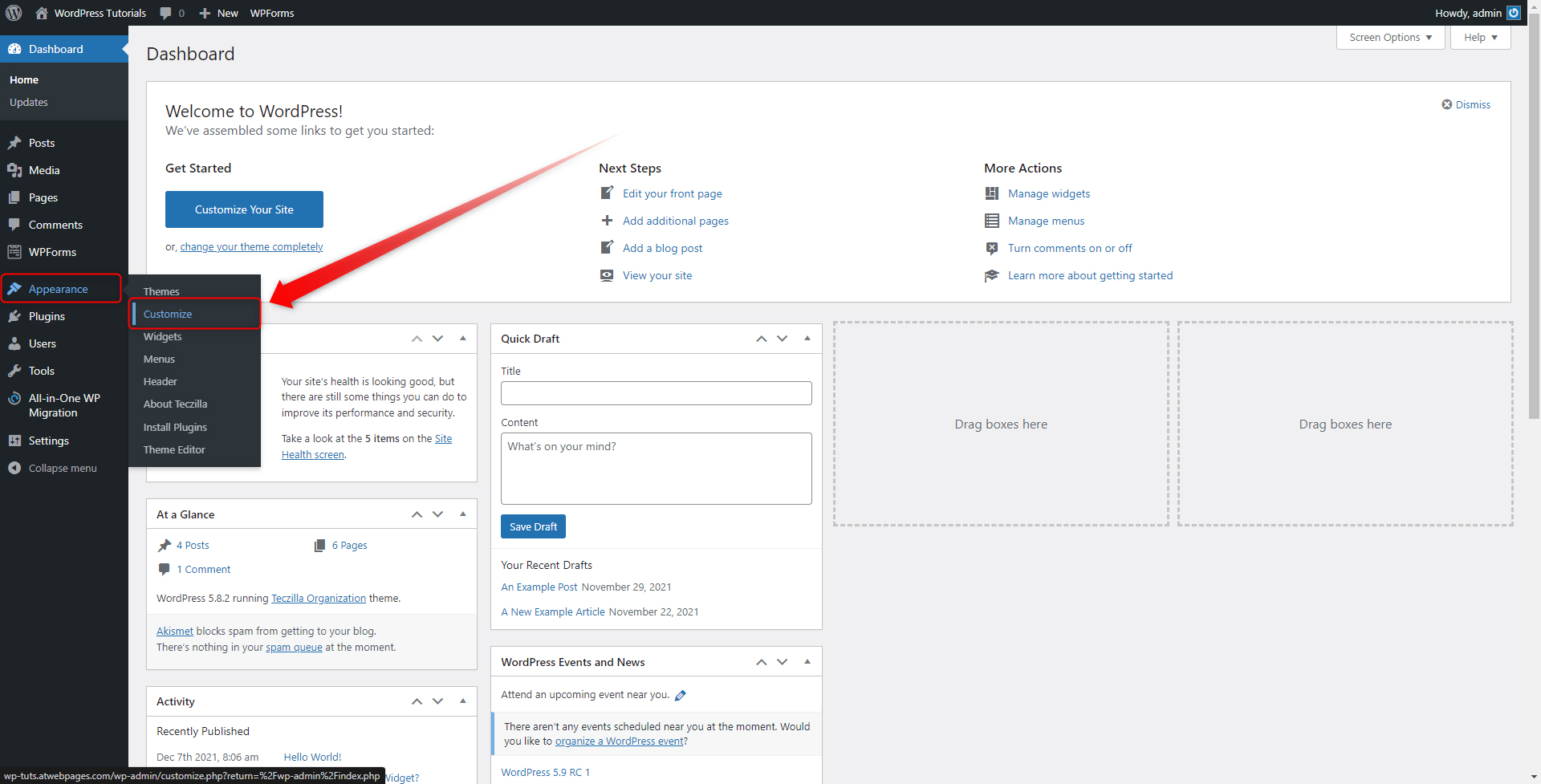Click the Appearance paintbrush icon

click(x=14, y=289)
